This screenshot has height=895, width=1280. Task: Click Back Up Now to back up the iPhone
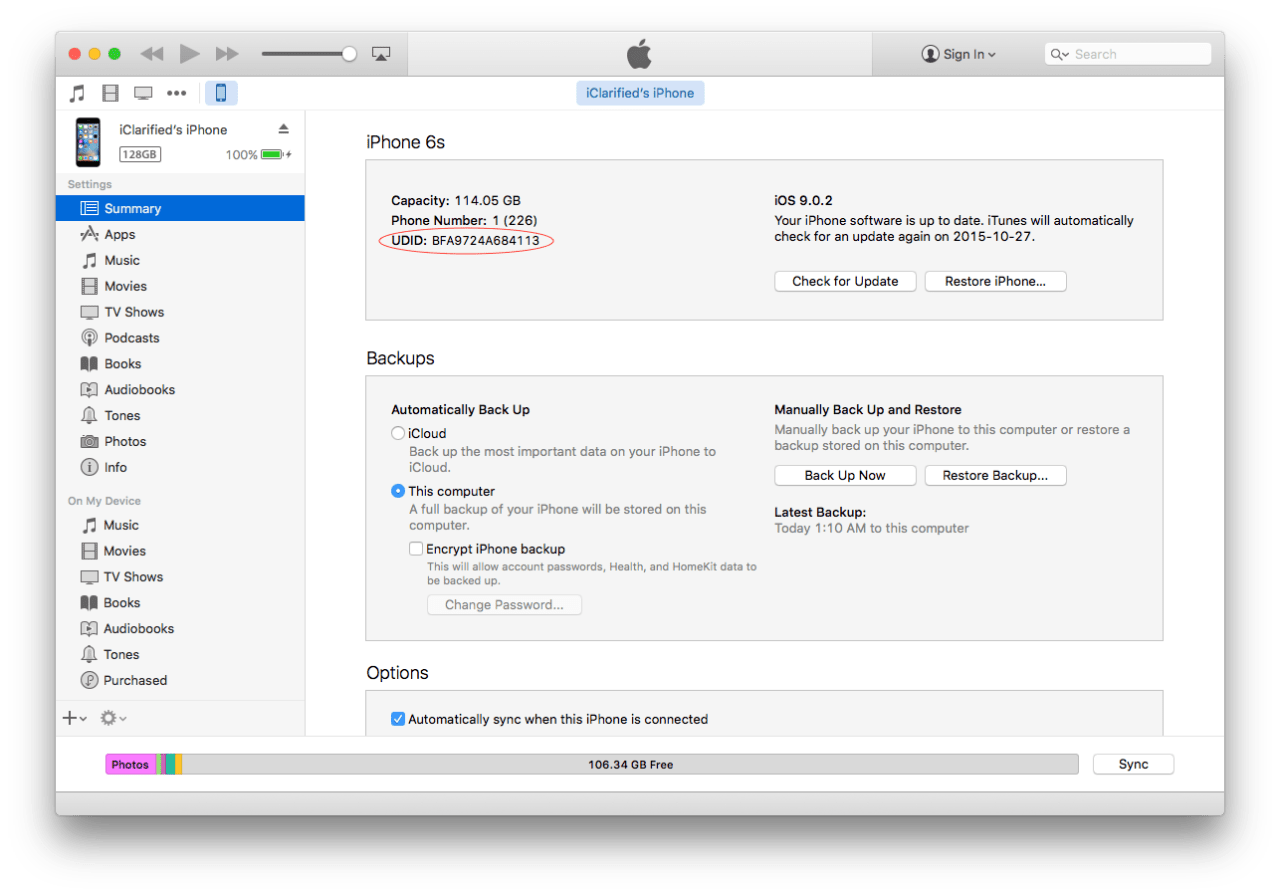click(845, 475)
